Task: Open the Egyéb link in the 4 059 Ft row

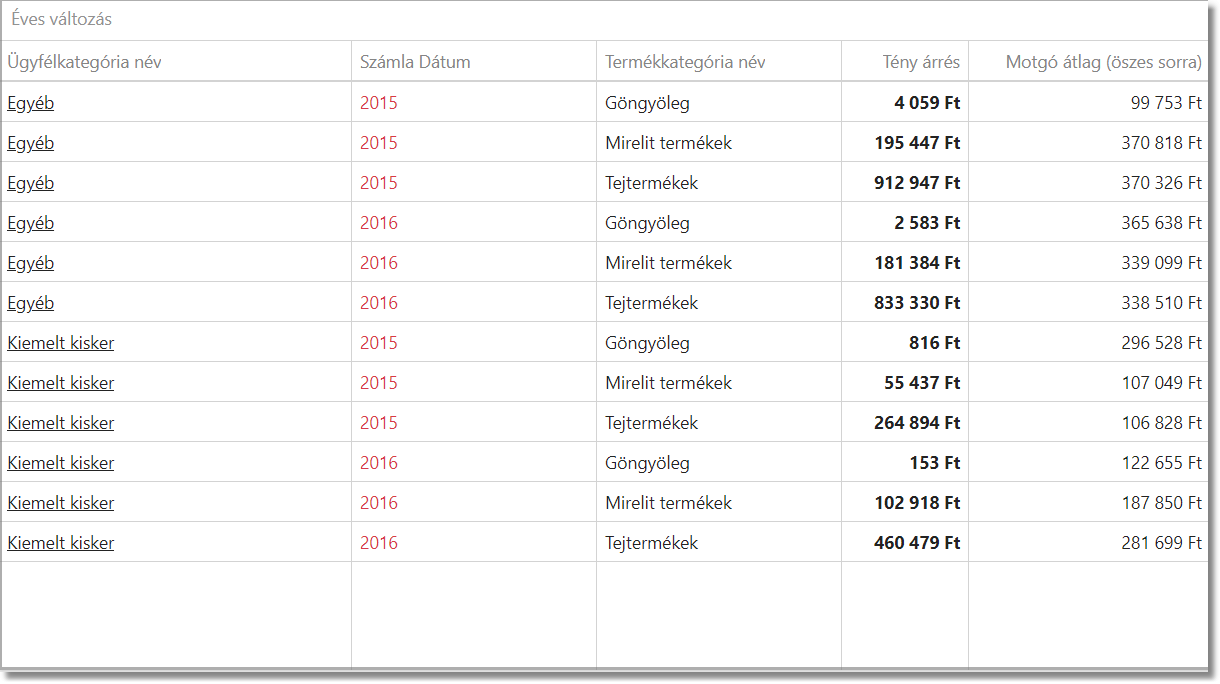Action: click(31, 103)
